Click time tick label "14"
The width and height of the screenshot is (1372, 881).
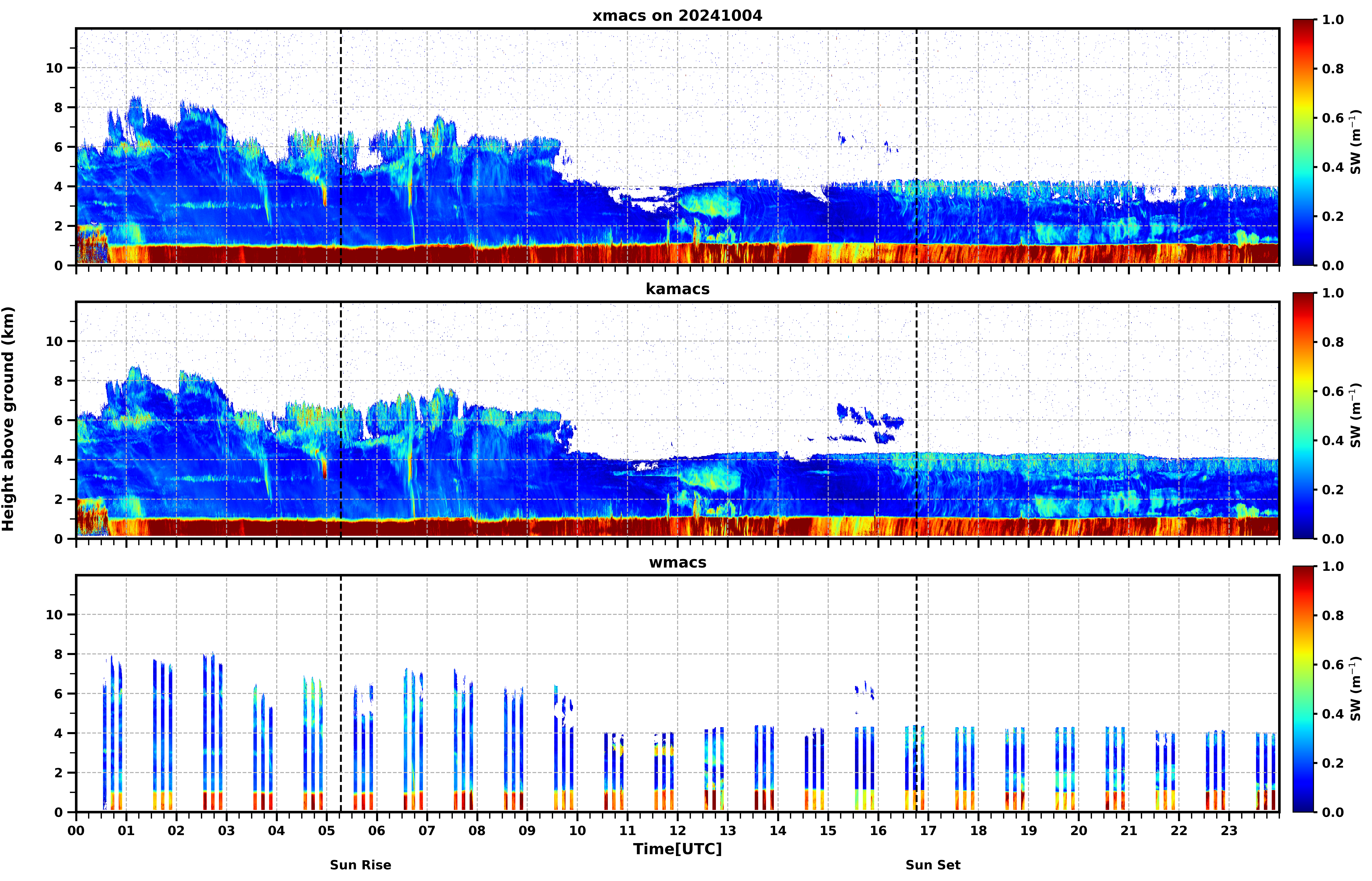[x=778, y=831]
